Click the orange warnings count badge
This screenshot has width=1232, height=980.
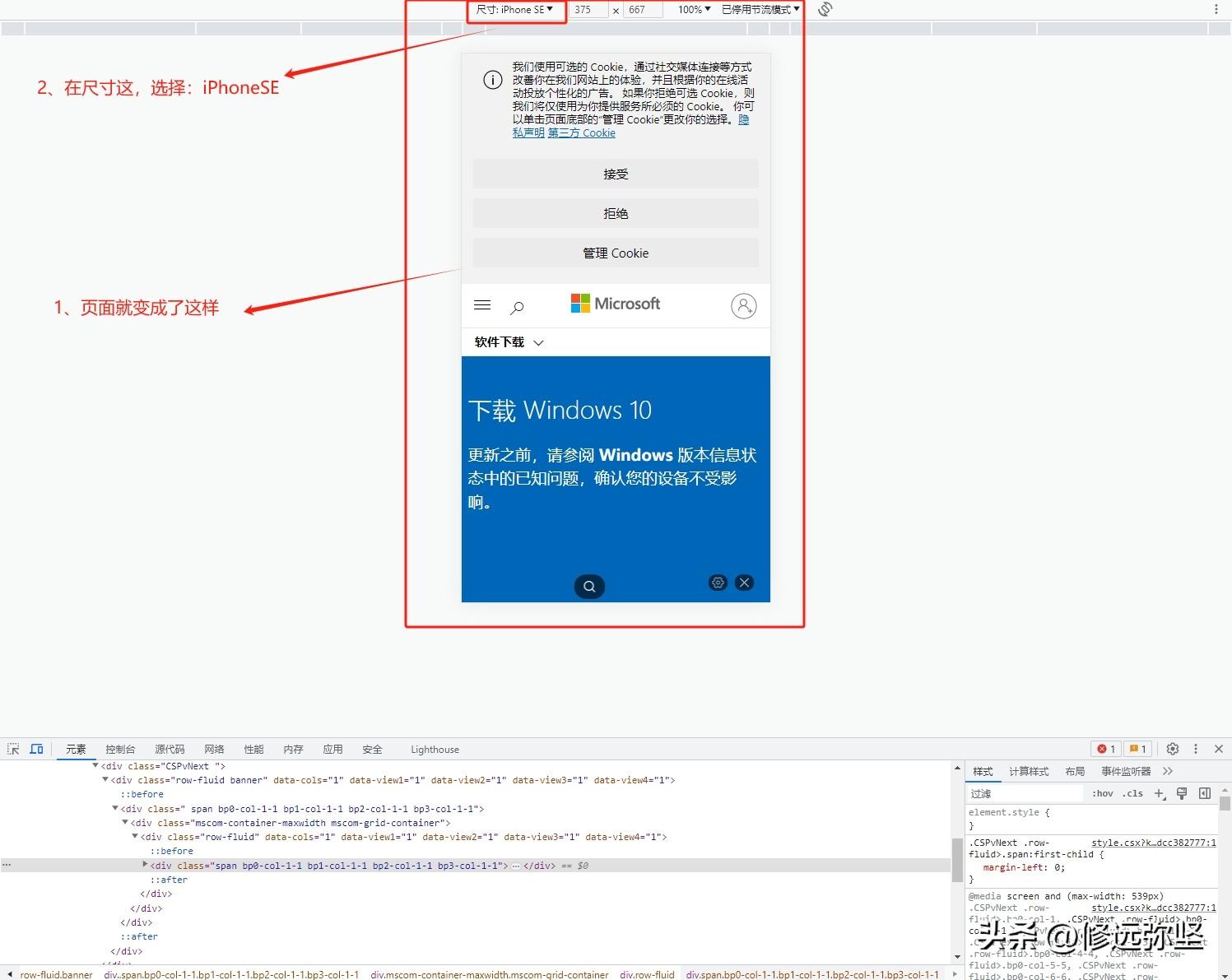(1138, 749)
